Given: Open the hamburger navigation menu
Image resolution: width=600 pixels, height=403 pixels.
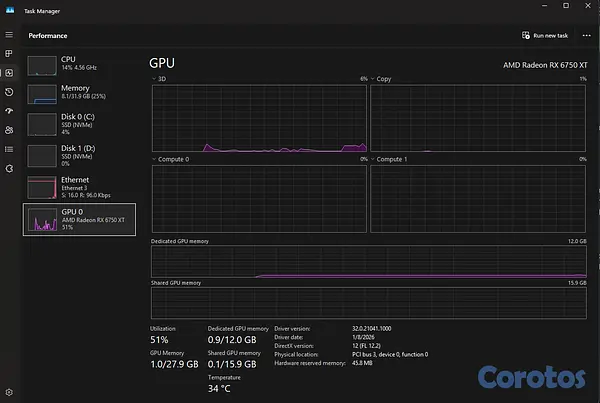Looking at the screenshot, I should click(x=9, y=35).
